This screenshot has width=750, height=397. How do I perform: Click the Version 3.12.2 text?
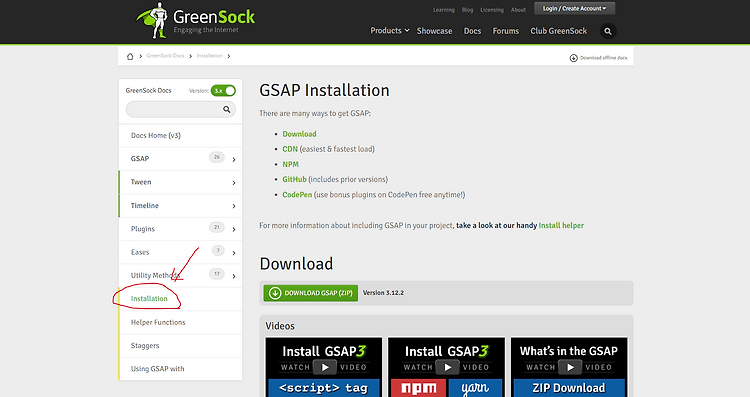[x=383, y=293]
